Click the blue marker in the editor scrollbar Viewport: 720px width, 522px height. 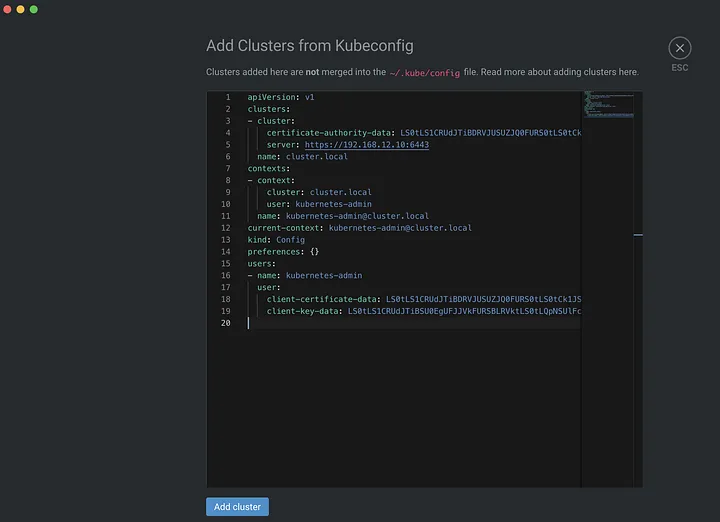click(x=637, y=235)
